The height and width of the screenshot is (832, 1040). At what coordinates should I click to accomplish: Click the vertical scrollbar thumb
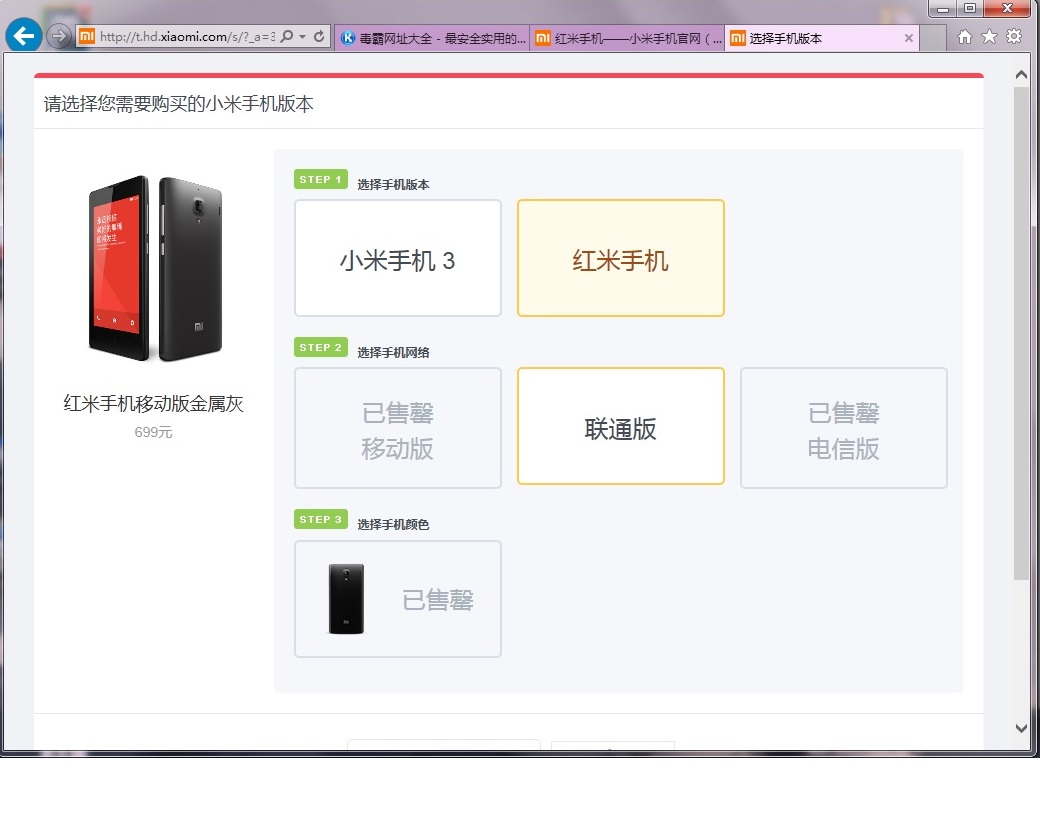(x=1021, y=333)
